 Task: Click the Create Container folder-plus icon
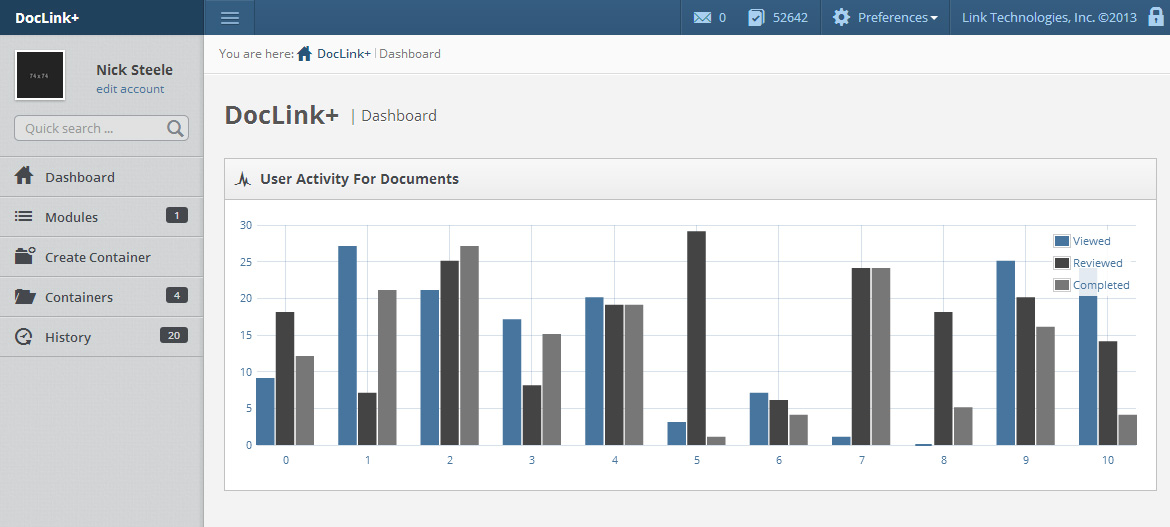point(25,256)
